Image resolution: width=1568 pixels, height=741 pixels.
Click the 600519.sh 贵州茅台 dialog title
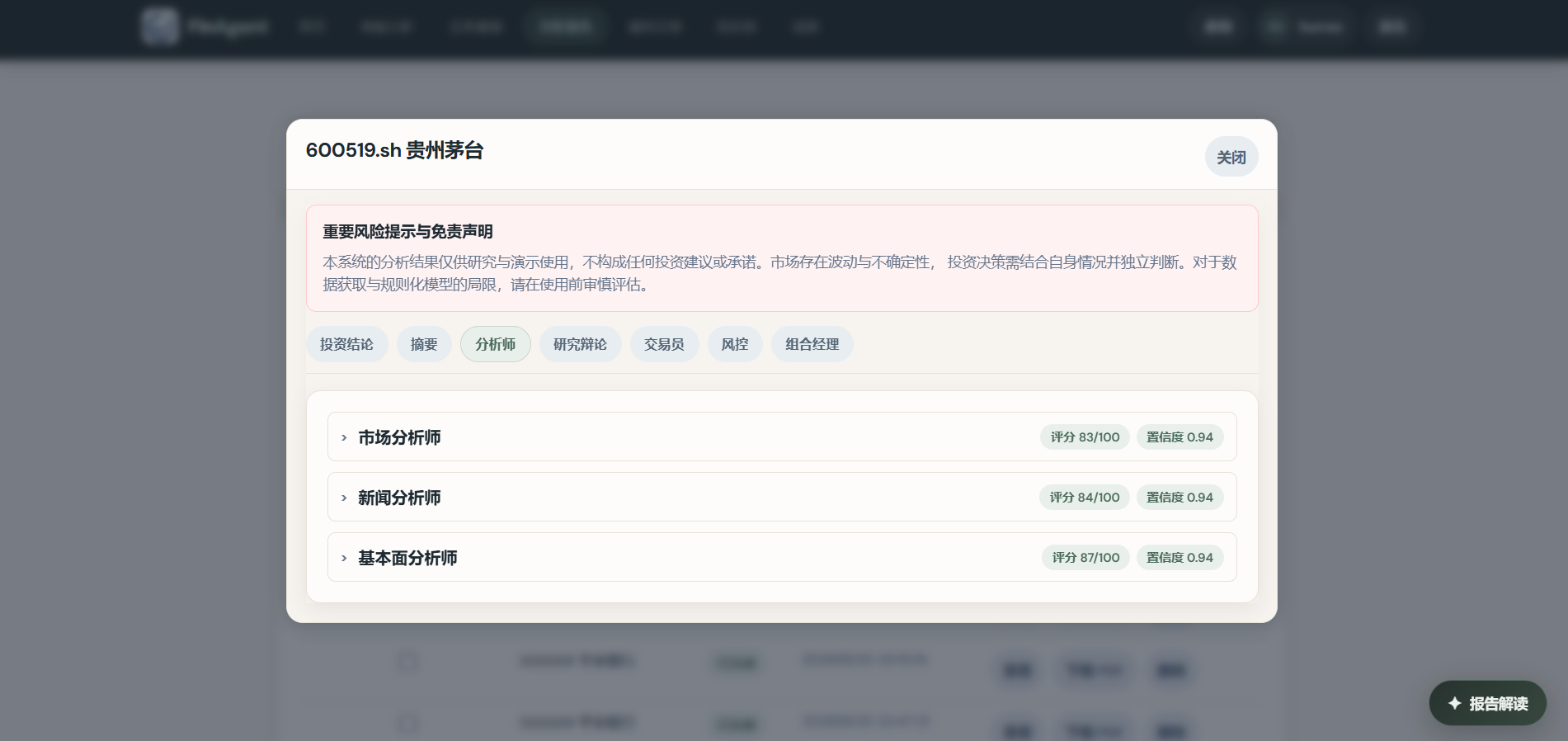click(394, 150)
